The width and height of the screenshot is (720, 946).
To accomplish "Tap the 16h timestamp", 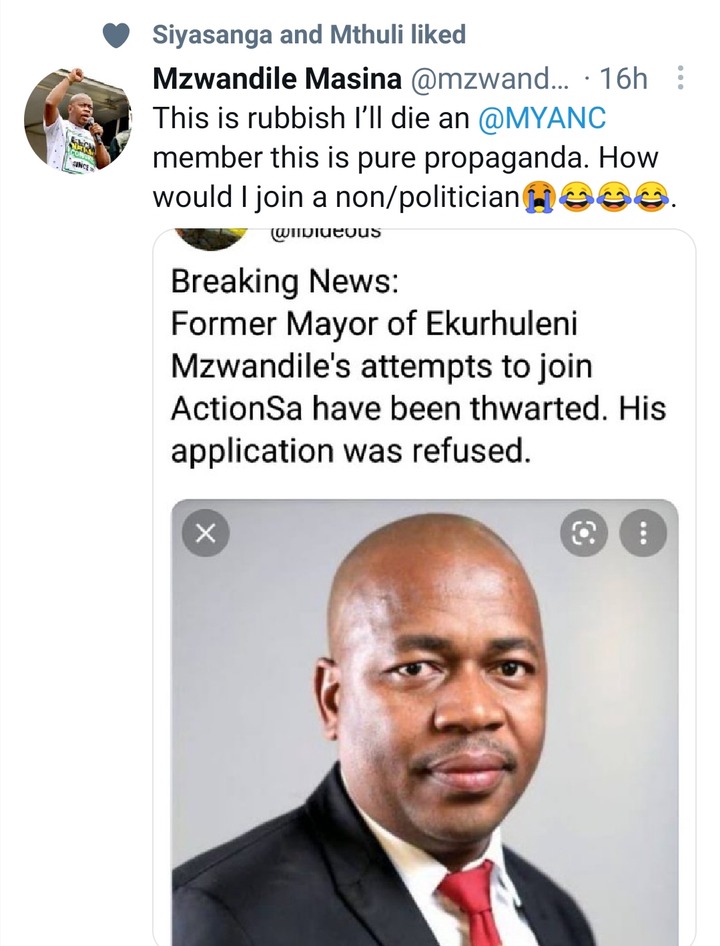I will (624, 78).
